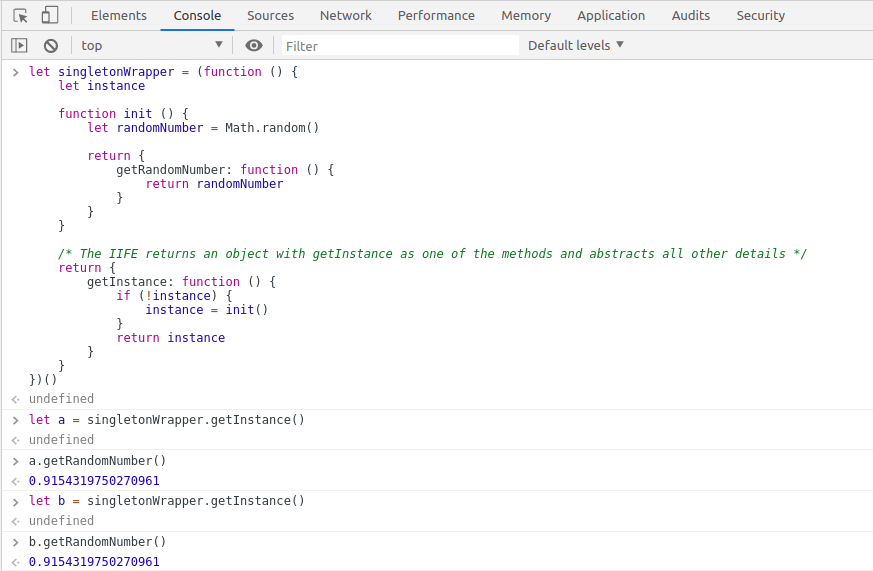This screenshot has height=571, width=873.
Task: Switch to the Audits tab
Action: pyautogui.click(x=690, y=16)
